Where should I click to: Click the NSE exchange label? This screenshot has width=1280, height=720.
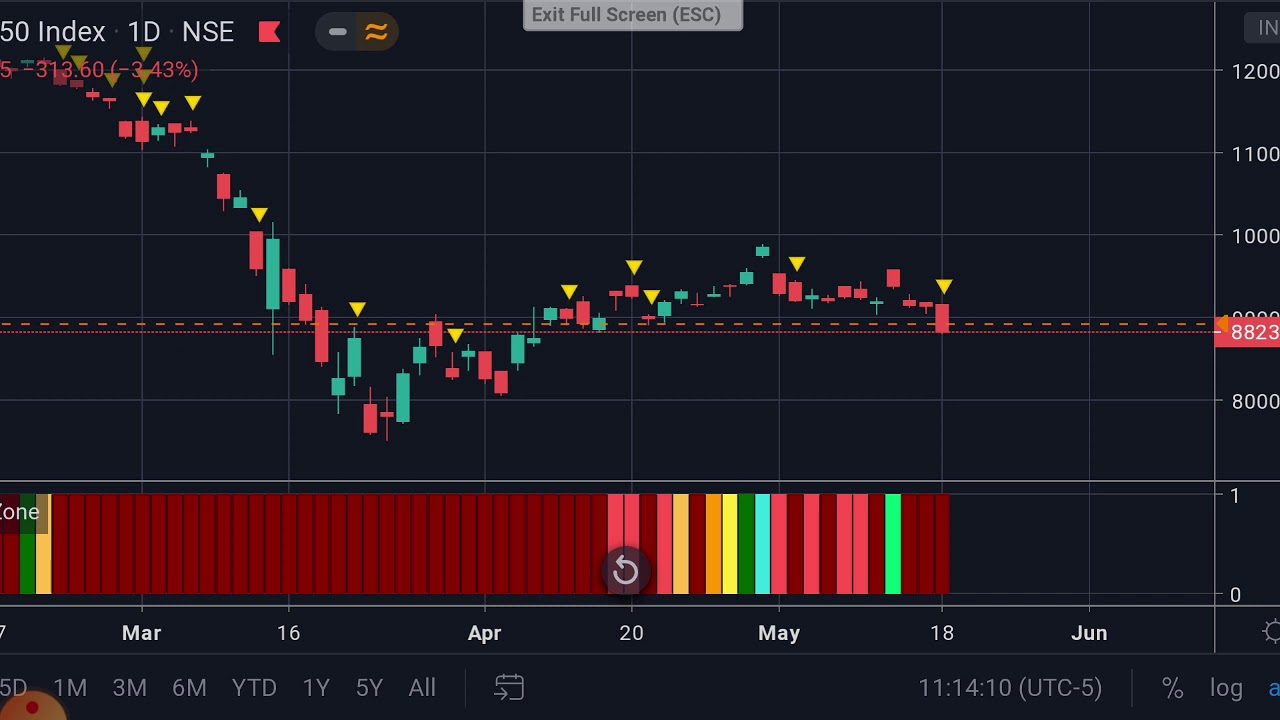coord(208,32)
